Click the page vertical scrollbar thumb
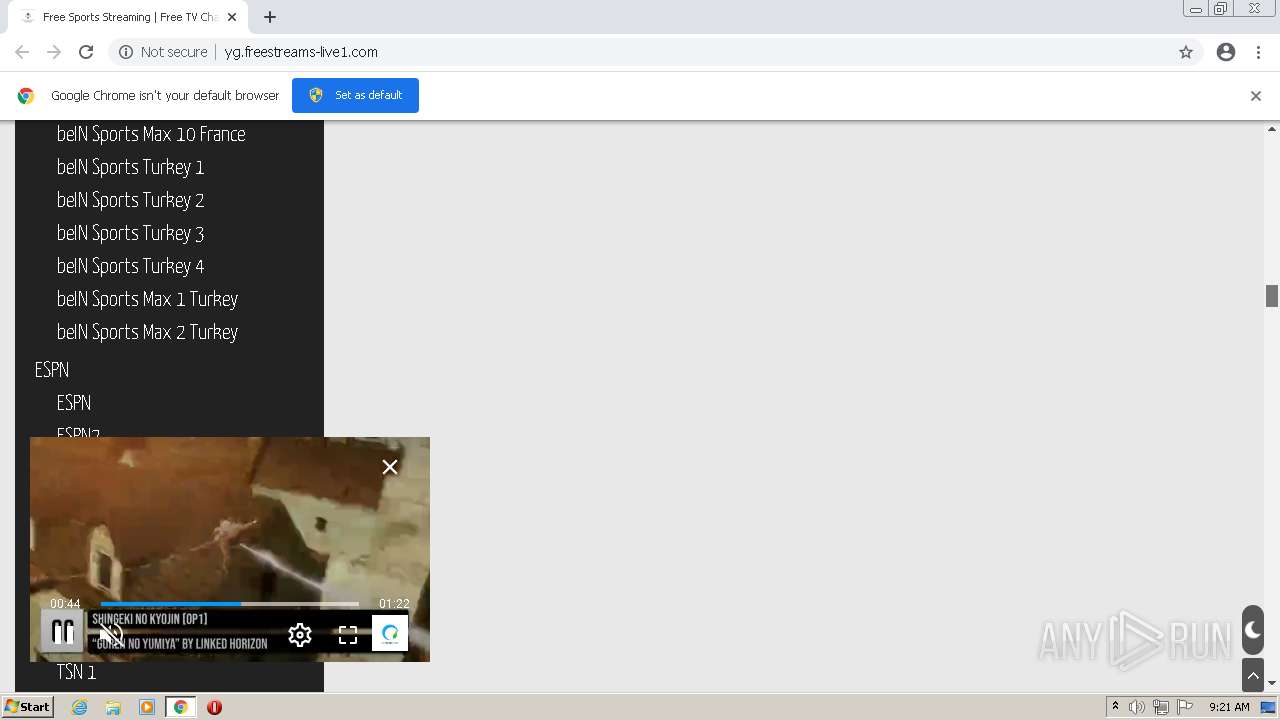 pyautogui.click(x=1272, y=296)
